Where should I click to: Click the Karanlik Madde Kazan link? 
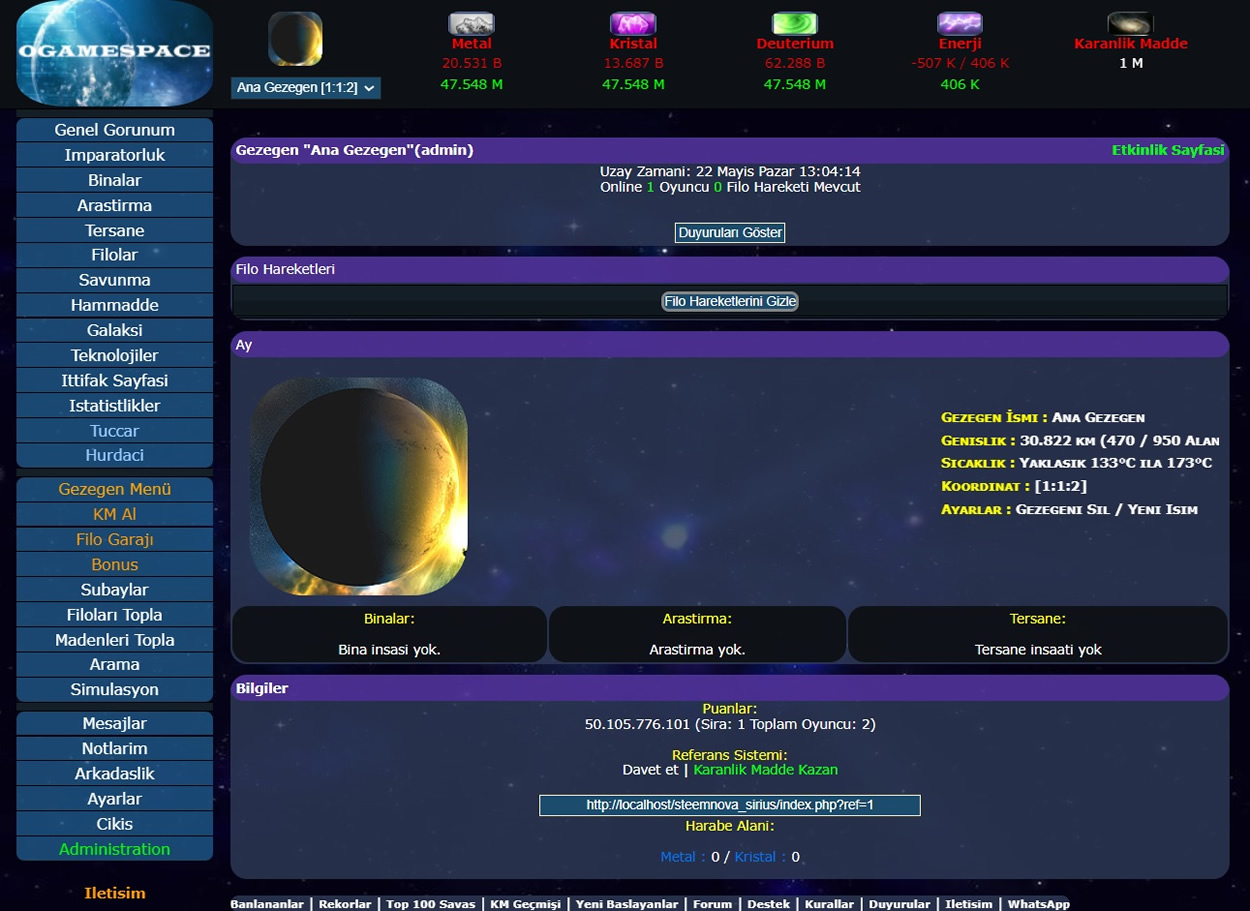coord(765,770)
